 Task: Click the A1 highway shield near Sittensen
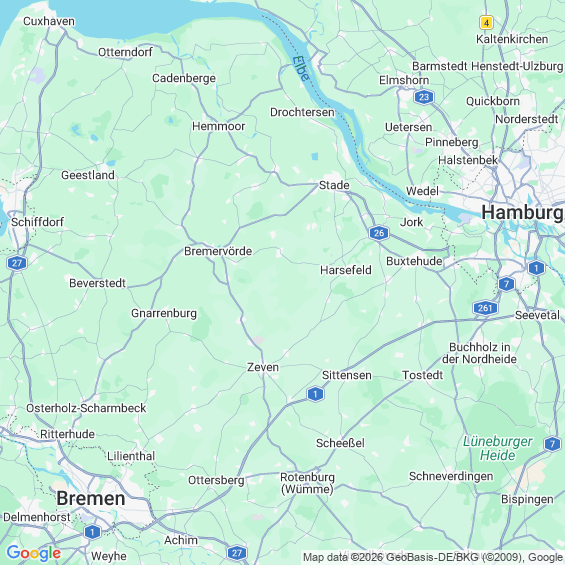315,394
